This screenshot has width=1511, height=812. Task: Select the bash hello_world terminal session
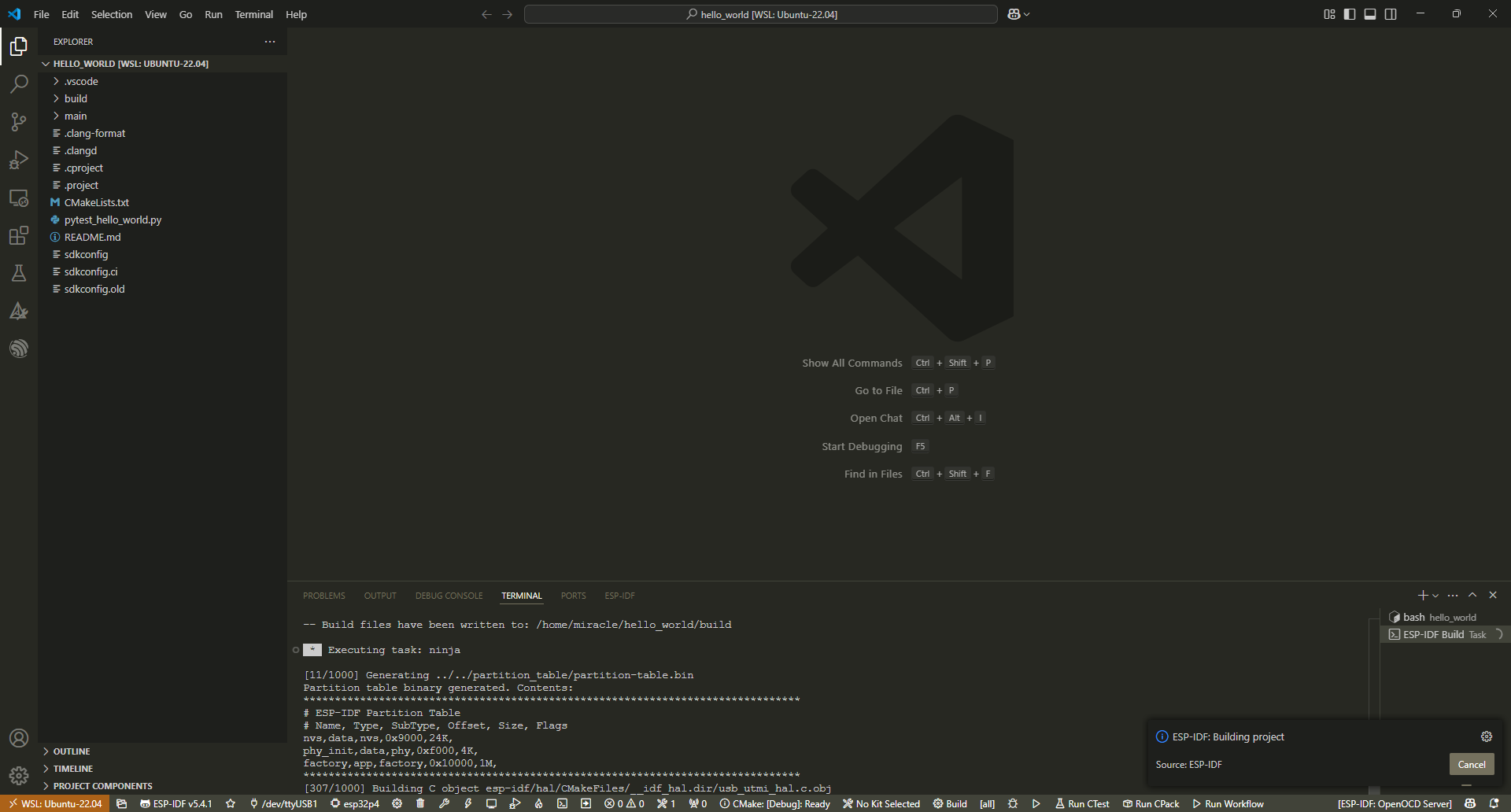point(1432,617)
